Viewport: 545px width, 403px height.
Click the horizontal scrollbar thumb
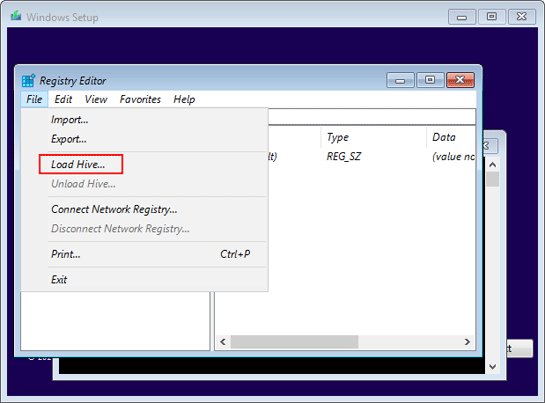pos(294,342)
